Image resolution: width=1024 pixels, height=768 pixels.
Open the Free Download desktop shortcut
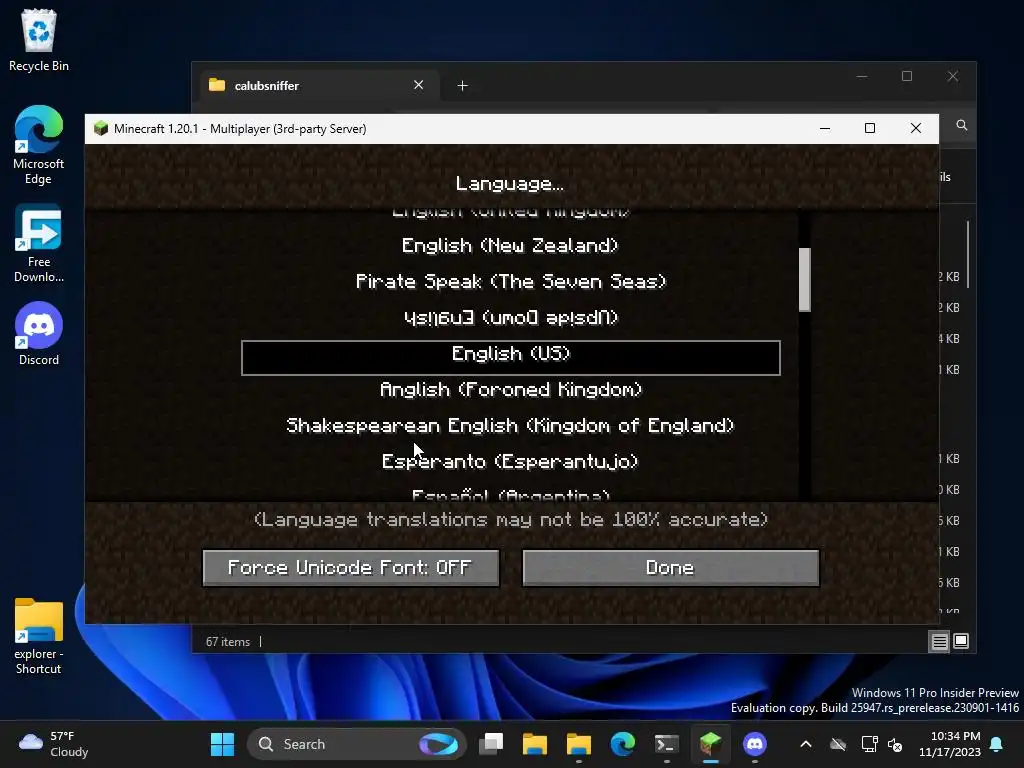click(x=39, y=243)
